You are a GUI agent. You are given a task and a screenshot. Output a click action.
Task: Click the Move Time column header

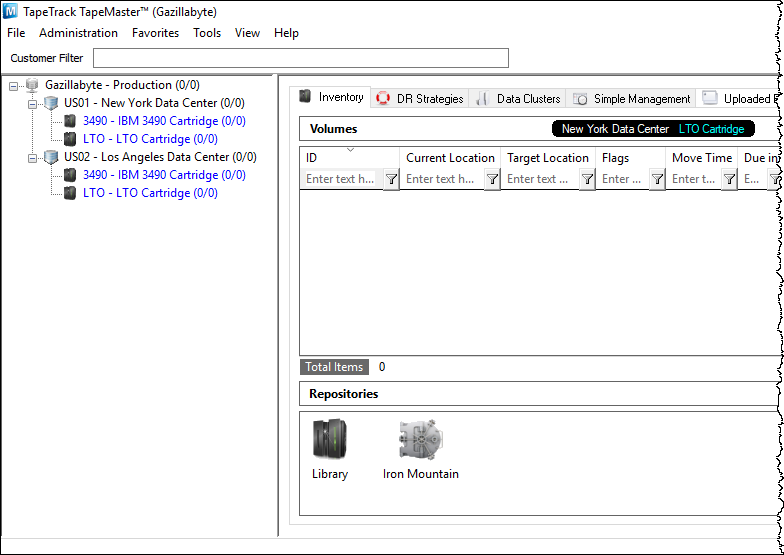tap(702, 158)
